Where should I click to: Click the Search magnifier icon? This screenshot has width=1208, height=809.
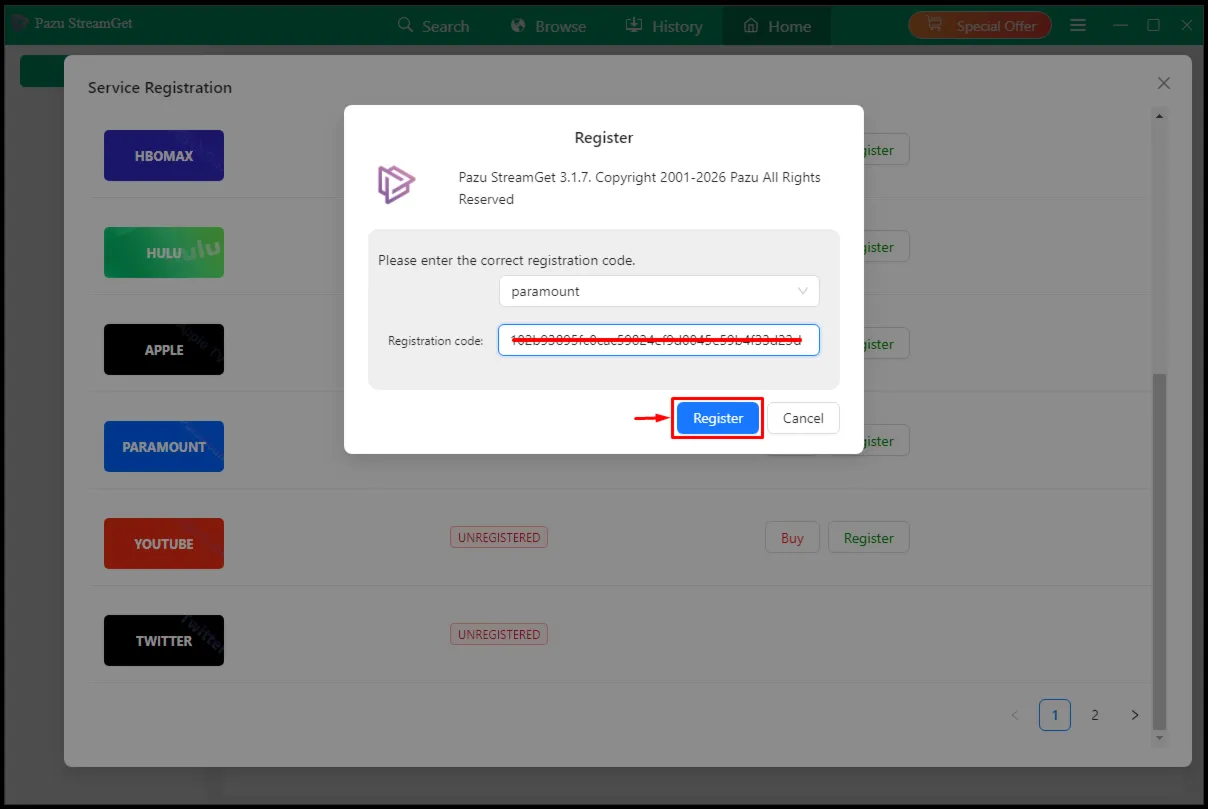point(405,25)
